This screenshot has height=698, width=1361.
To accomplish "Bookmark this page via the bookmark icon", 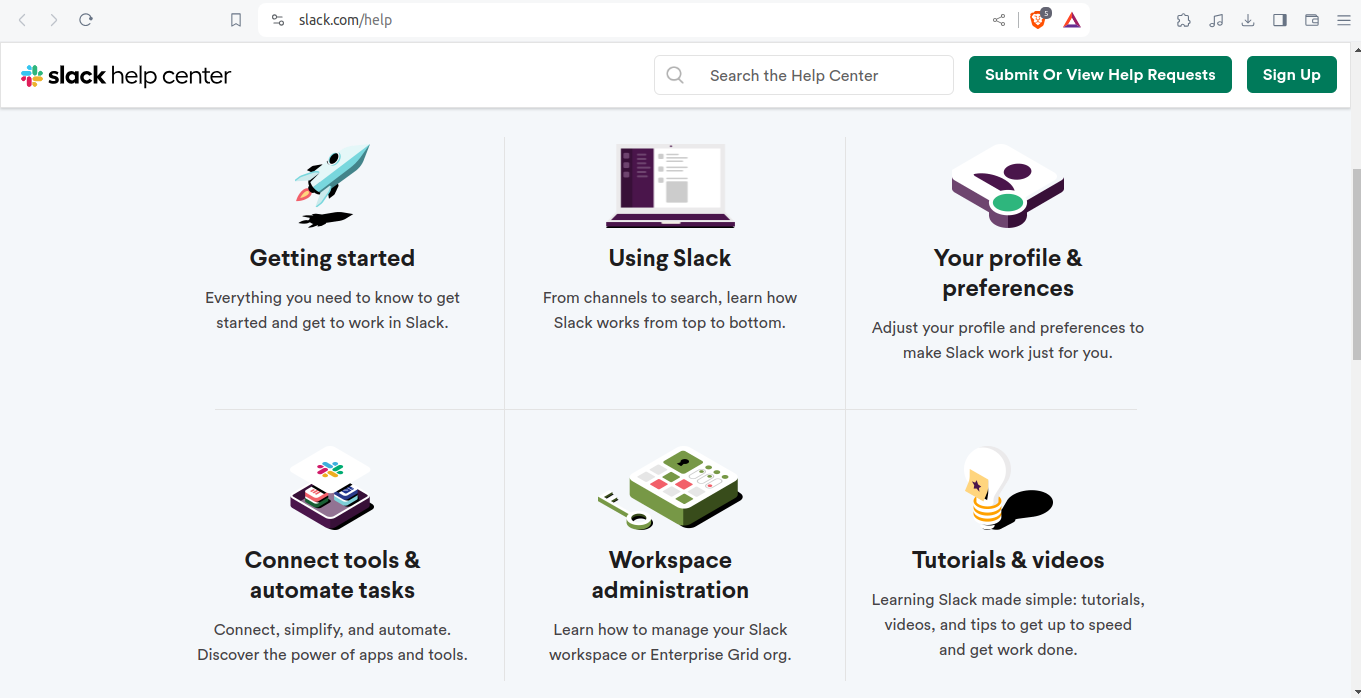I will tap(236, 20).
